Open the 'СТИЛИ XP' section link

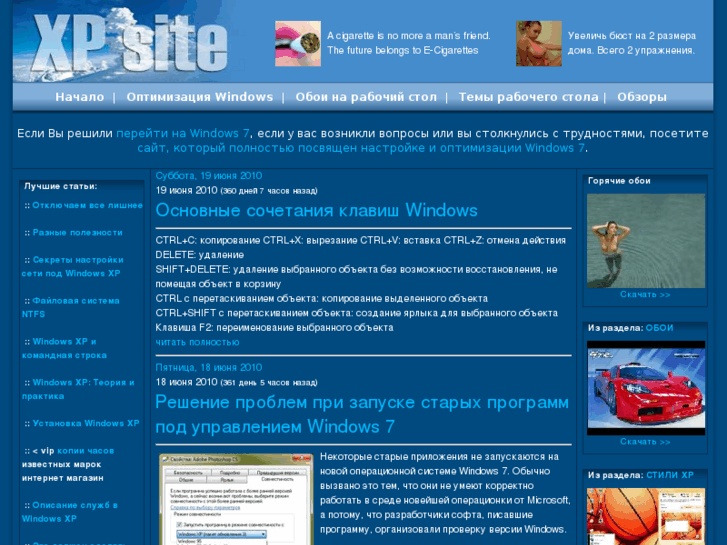(x=670, y=475)
